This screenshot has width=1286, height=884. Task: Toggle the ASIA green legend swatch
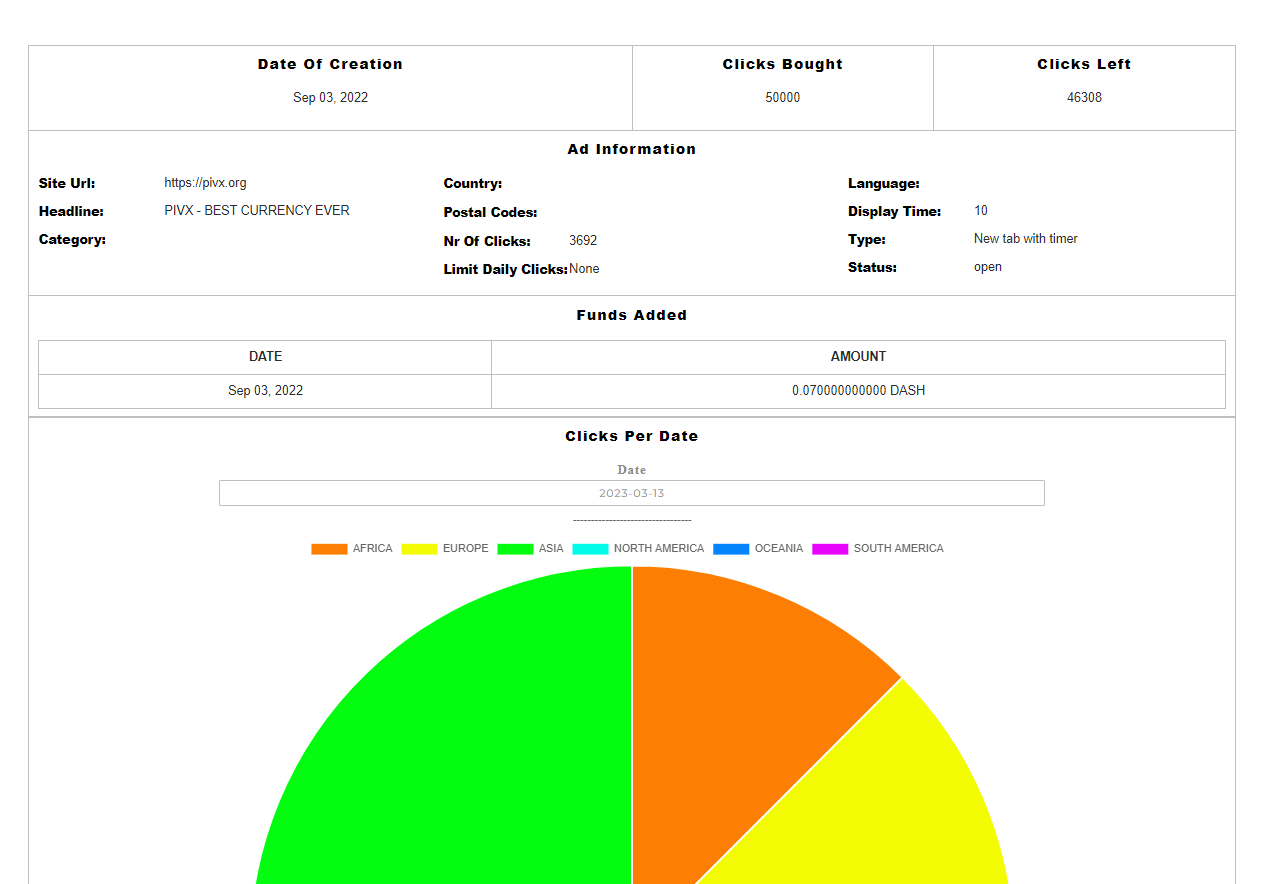(x=515, y=549)
